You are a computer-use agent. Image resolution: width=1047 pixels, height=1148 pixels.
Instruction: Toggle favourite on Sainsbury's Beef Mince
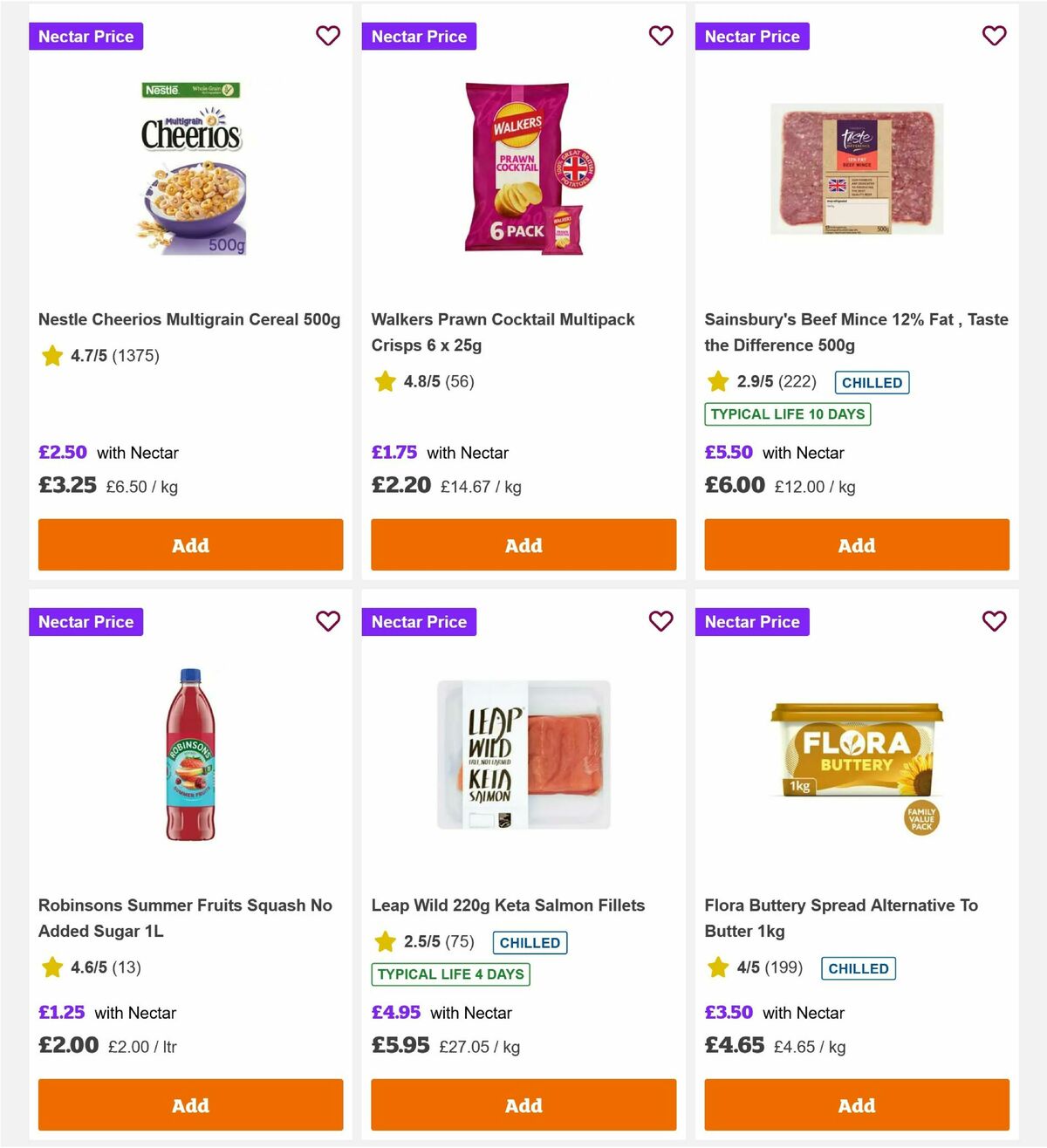click(x=995, y=36)
